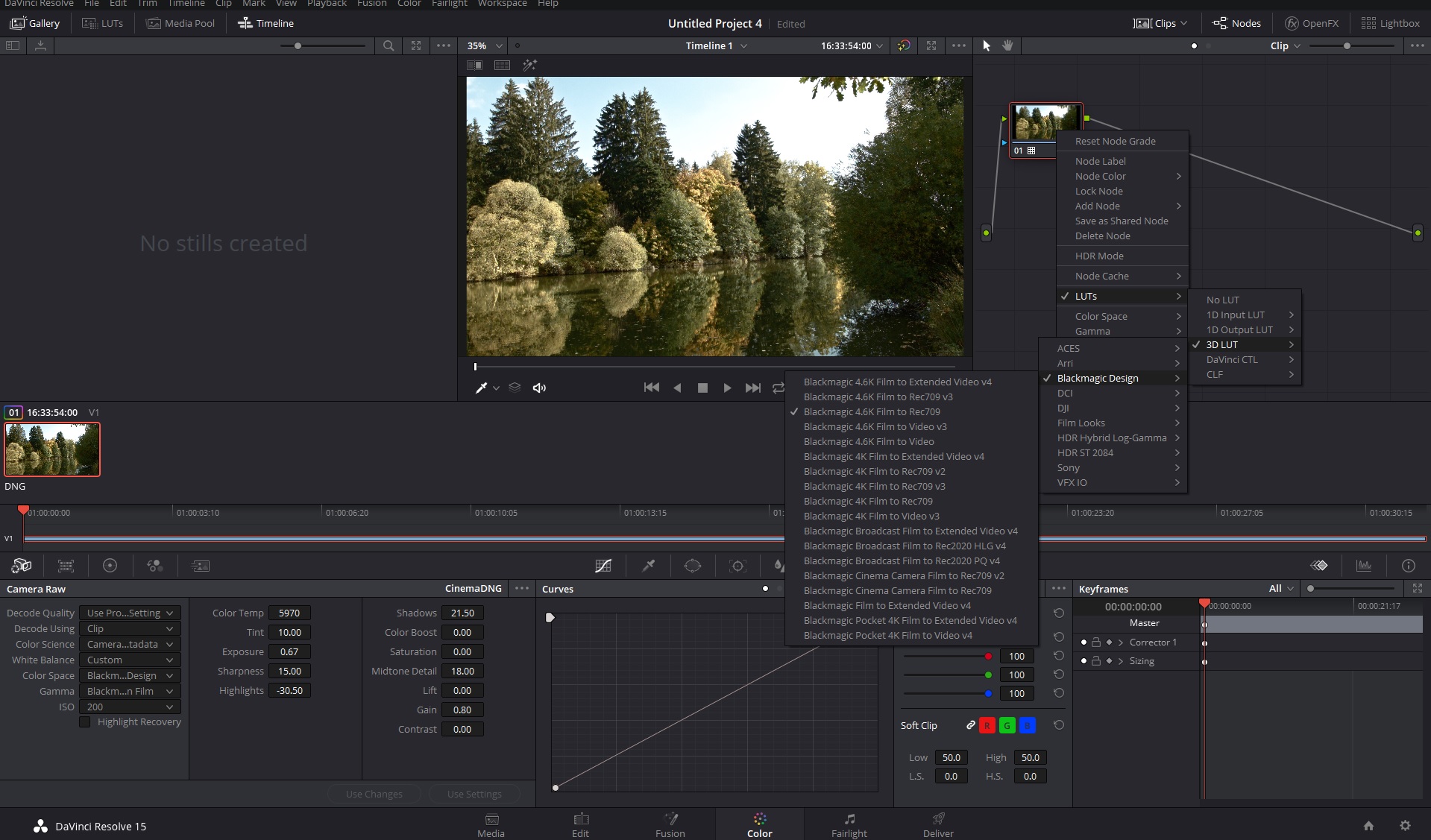Image resolution: width=1431 pixels, height=840 pixels.
Task: Toggle loop playback in the viewer
Action: pos(778,388)
